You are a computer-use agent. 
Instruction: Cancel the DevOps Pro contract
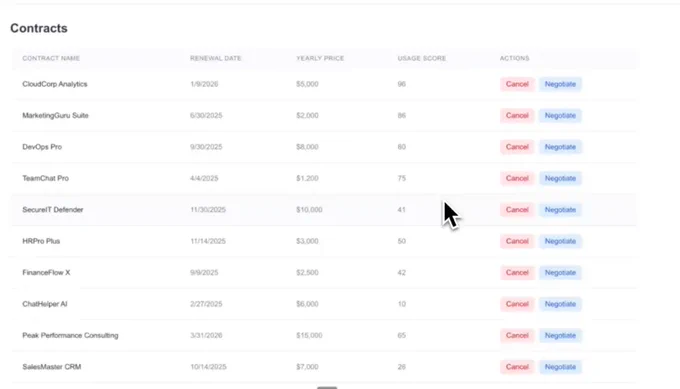tap(517, 147)
